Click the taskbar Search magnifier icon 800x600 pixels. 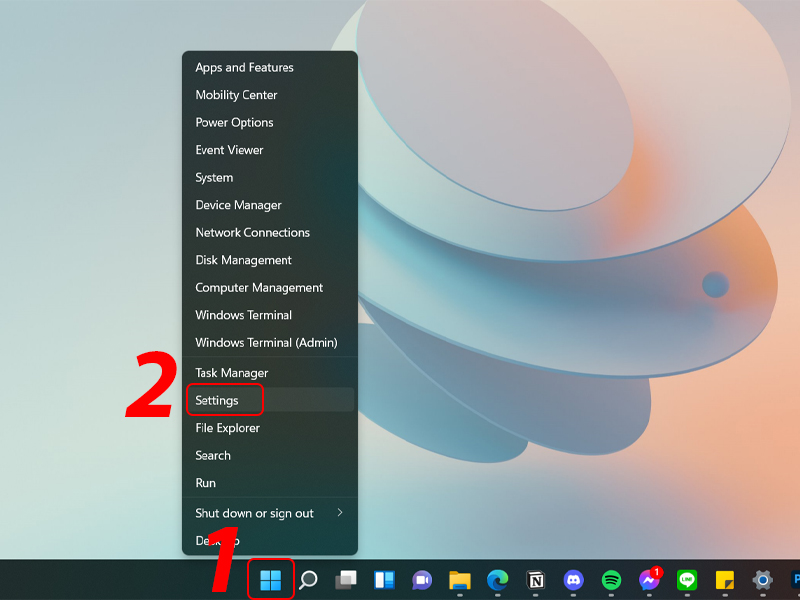point(308,580)
